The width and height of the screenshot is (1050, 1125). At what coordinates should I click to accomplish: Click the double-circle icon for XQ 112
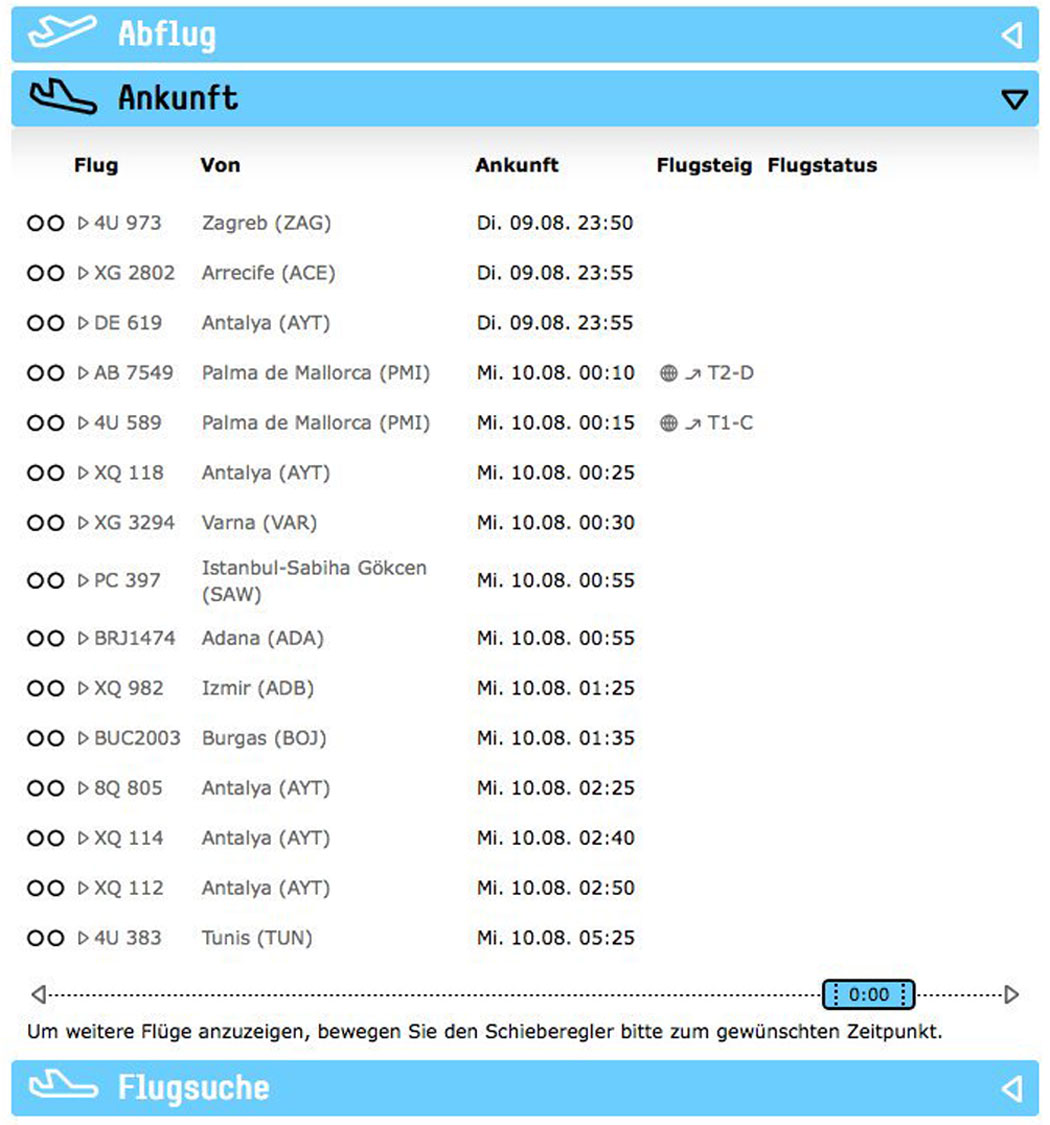tap(45, 888)
